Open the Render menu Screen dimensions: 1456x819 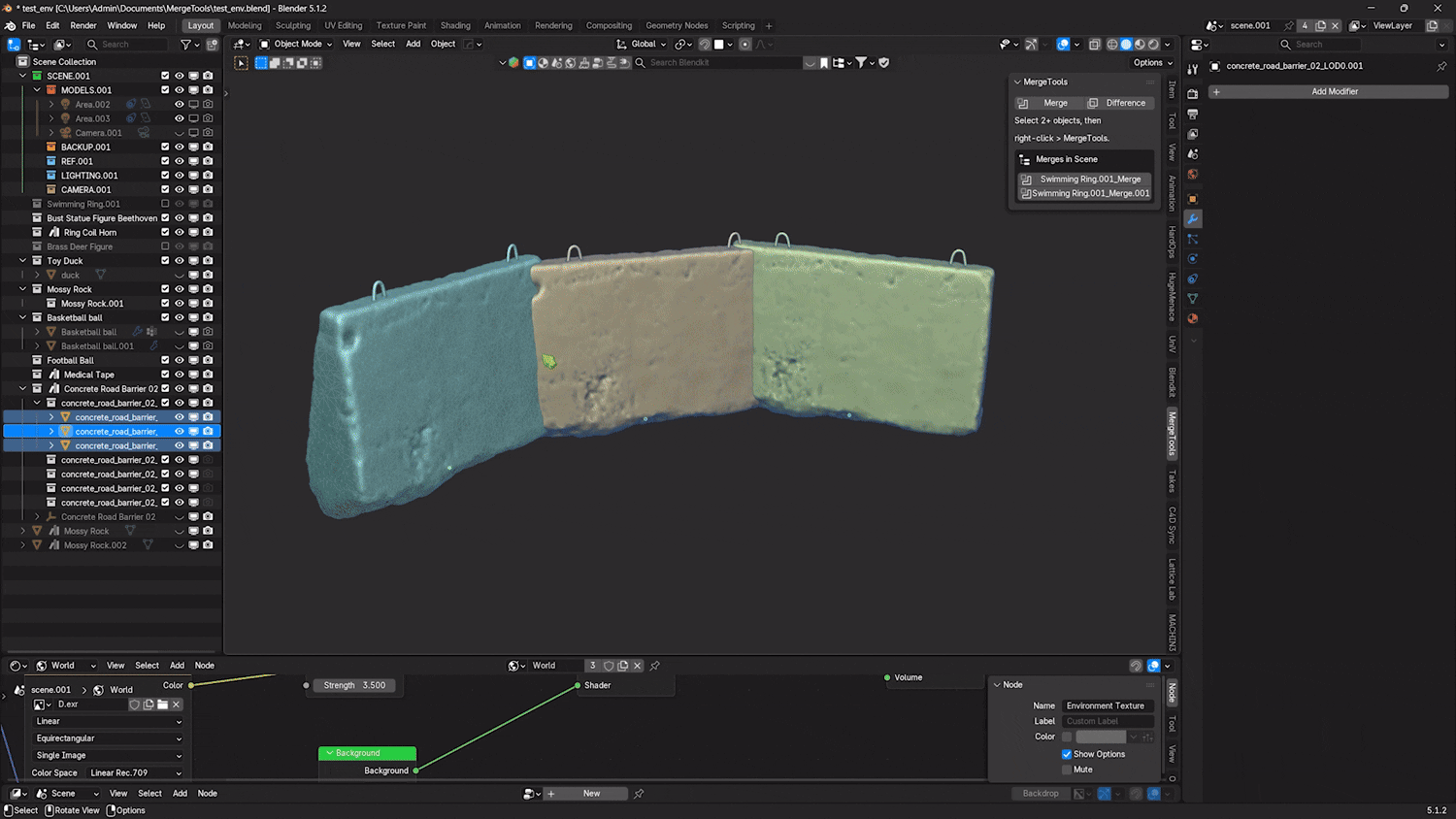tap(83, 25)
